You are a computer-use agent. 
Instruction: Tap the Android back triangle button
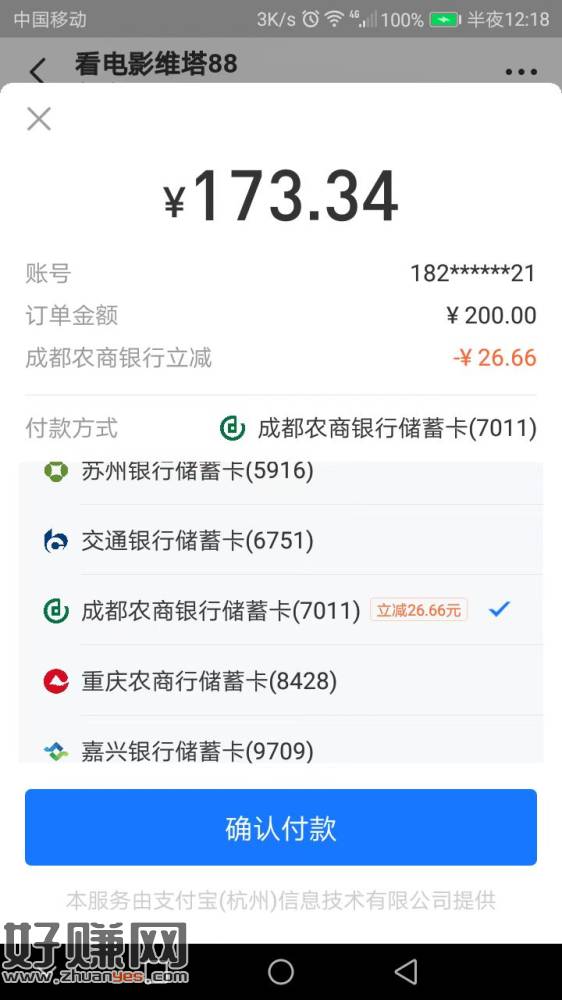pos(406,972)
